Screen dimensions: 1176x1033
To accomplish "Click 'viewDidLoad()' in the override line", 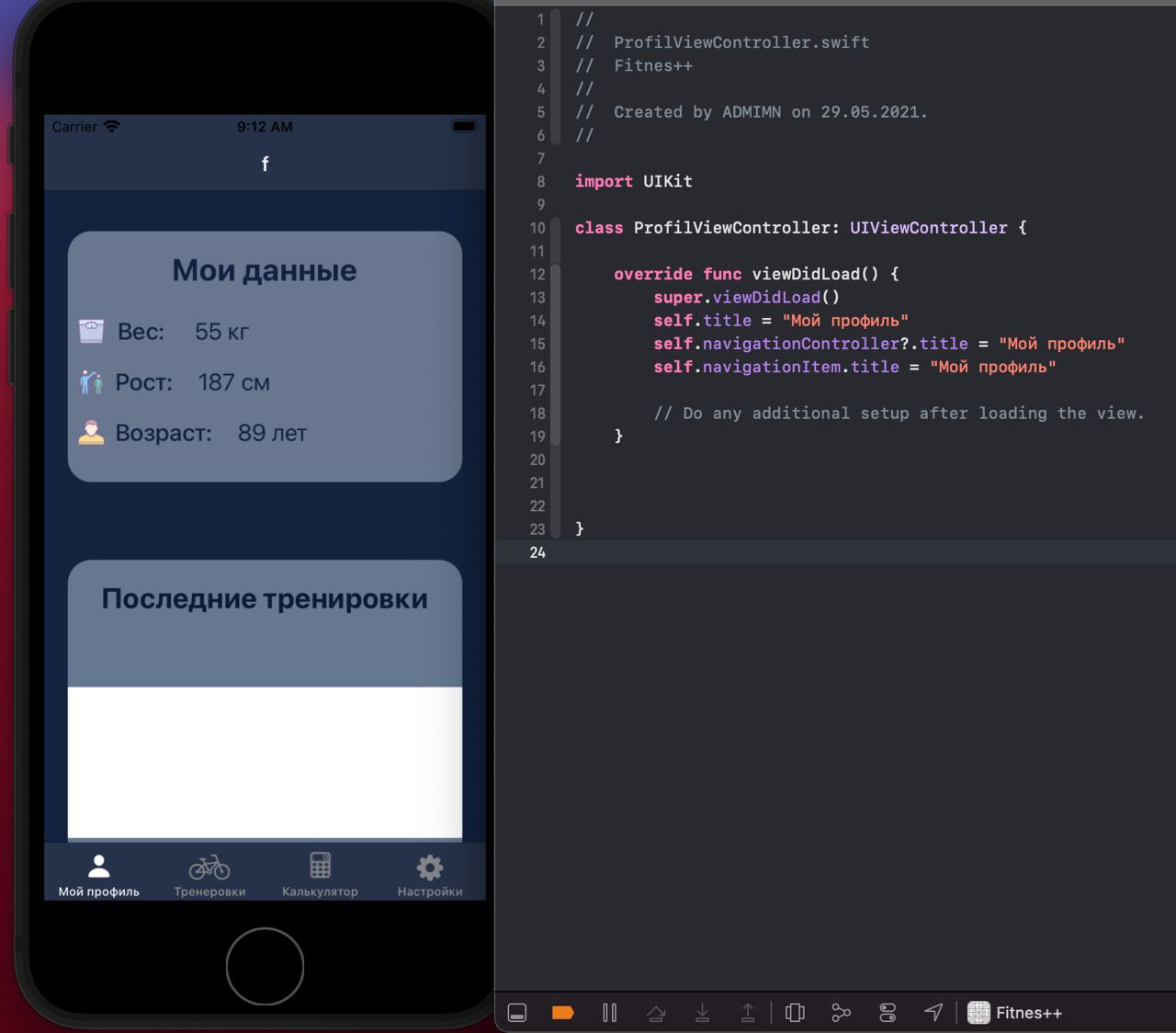I will (x=815, y=274).
